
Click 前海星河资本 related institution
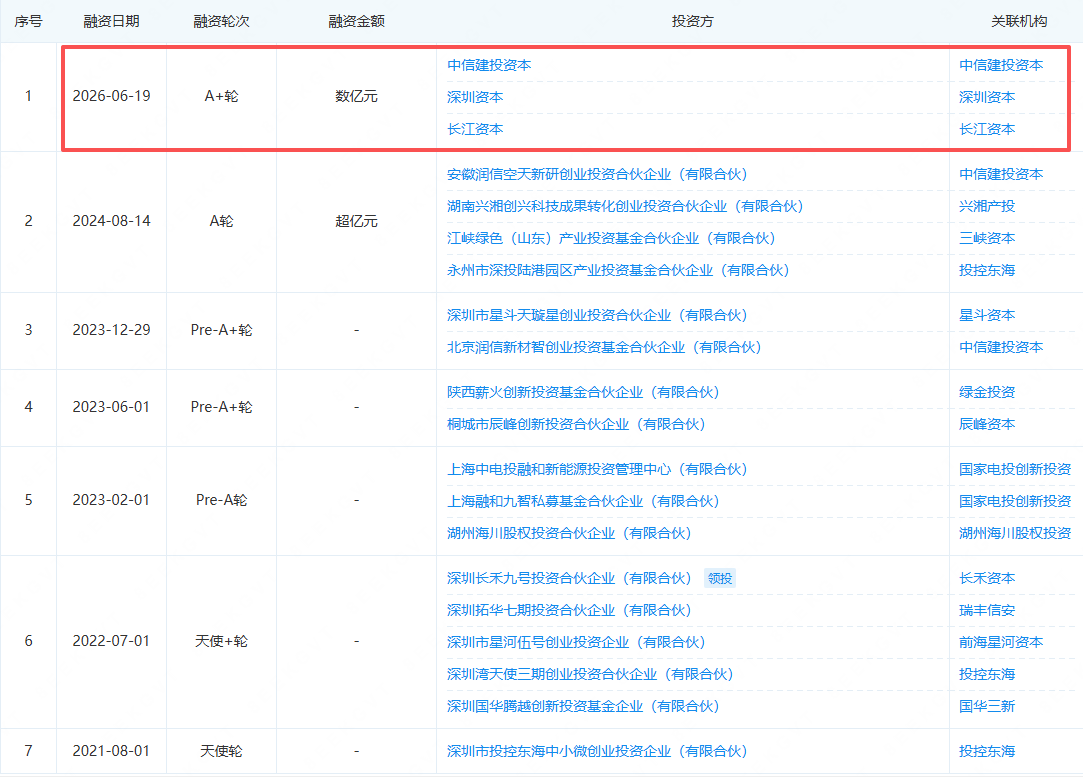tap(1001, 642)
